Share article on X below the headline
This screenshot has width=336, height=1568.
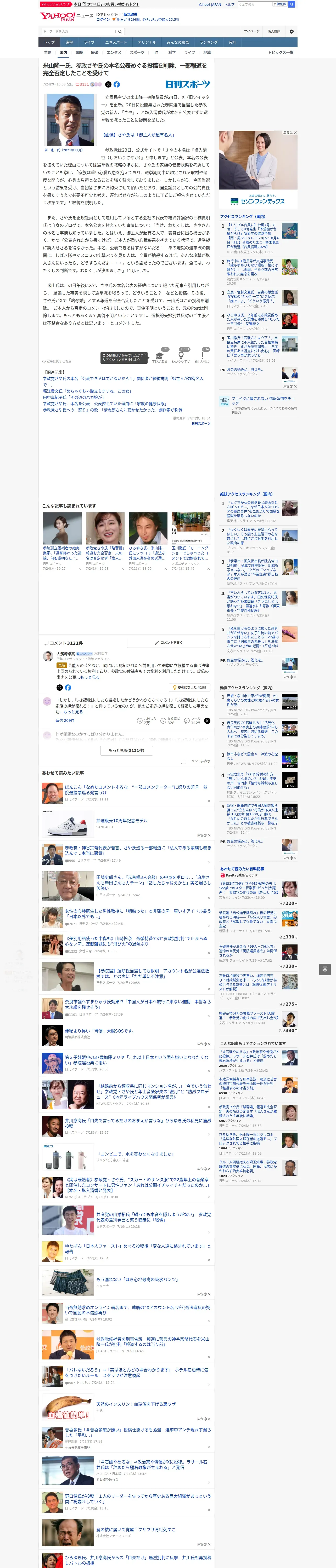109,85
